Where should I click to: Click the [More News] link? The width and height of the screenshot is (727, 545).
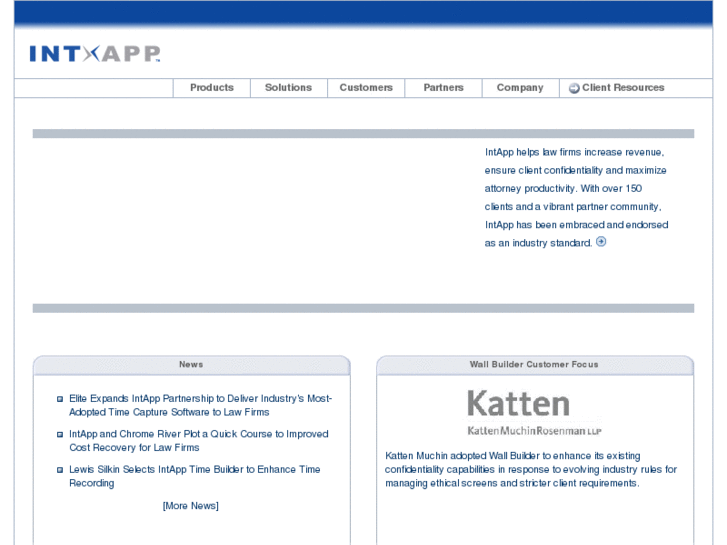(x=190, y=506)
